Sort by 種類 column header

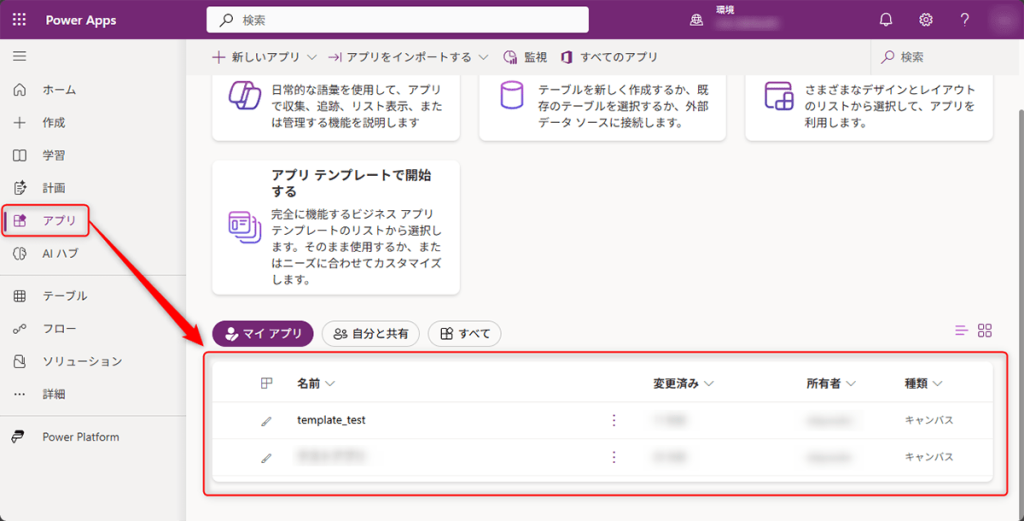(x=923, y=384)
